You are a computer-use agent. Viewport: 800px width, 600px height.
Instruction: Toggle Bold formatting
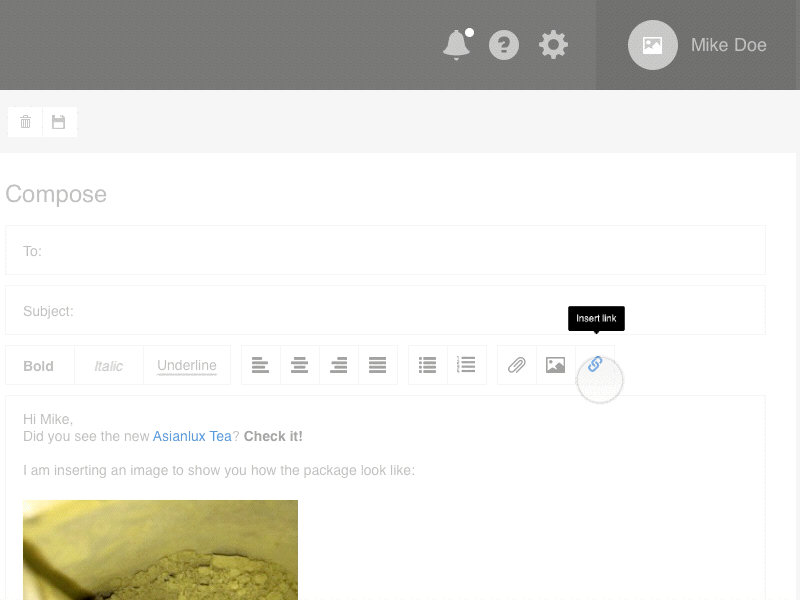(39, 365)
